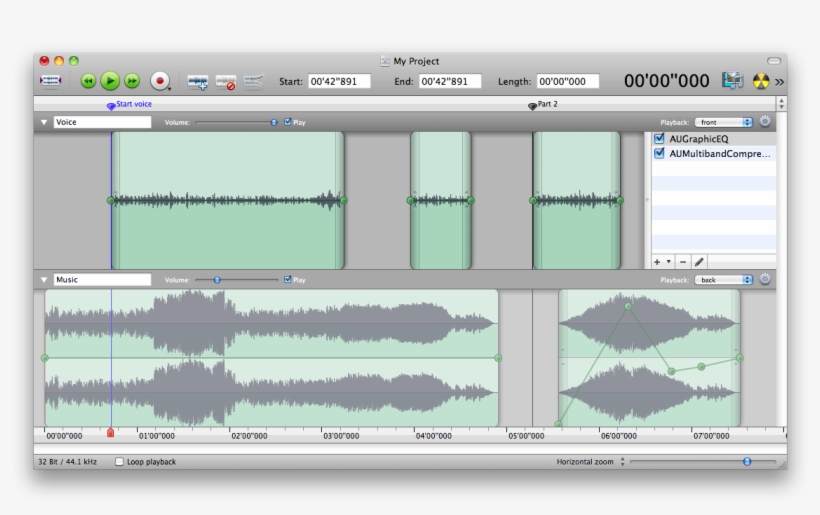Adjust the Voice track volume slider knob
The image size is (820, 515).
point(274,122)
